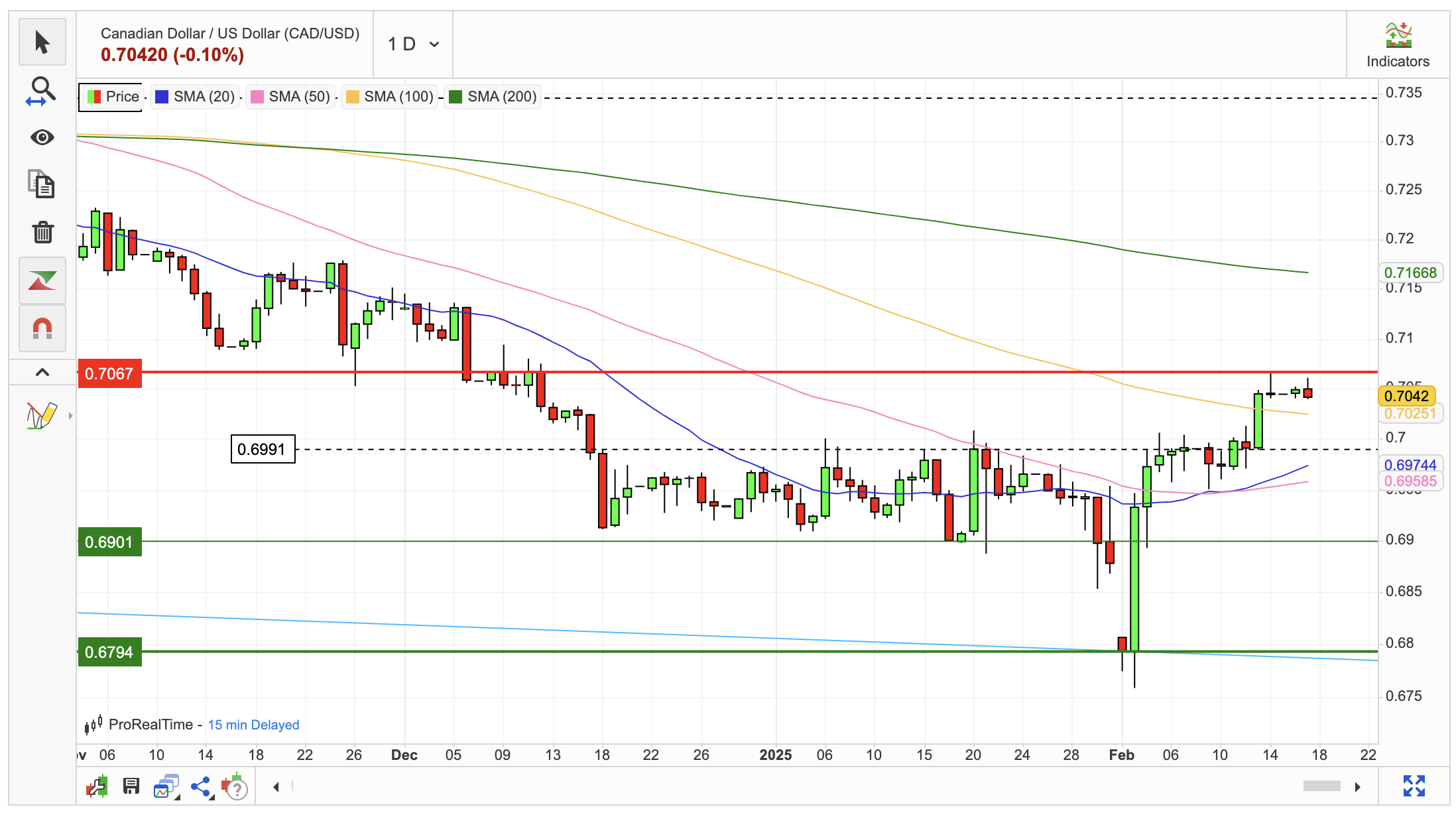Click the 2025 date axis label

pos(776,755)
